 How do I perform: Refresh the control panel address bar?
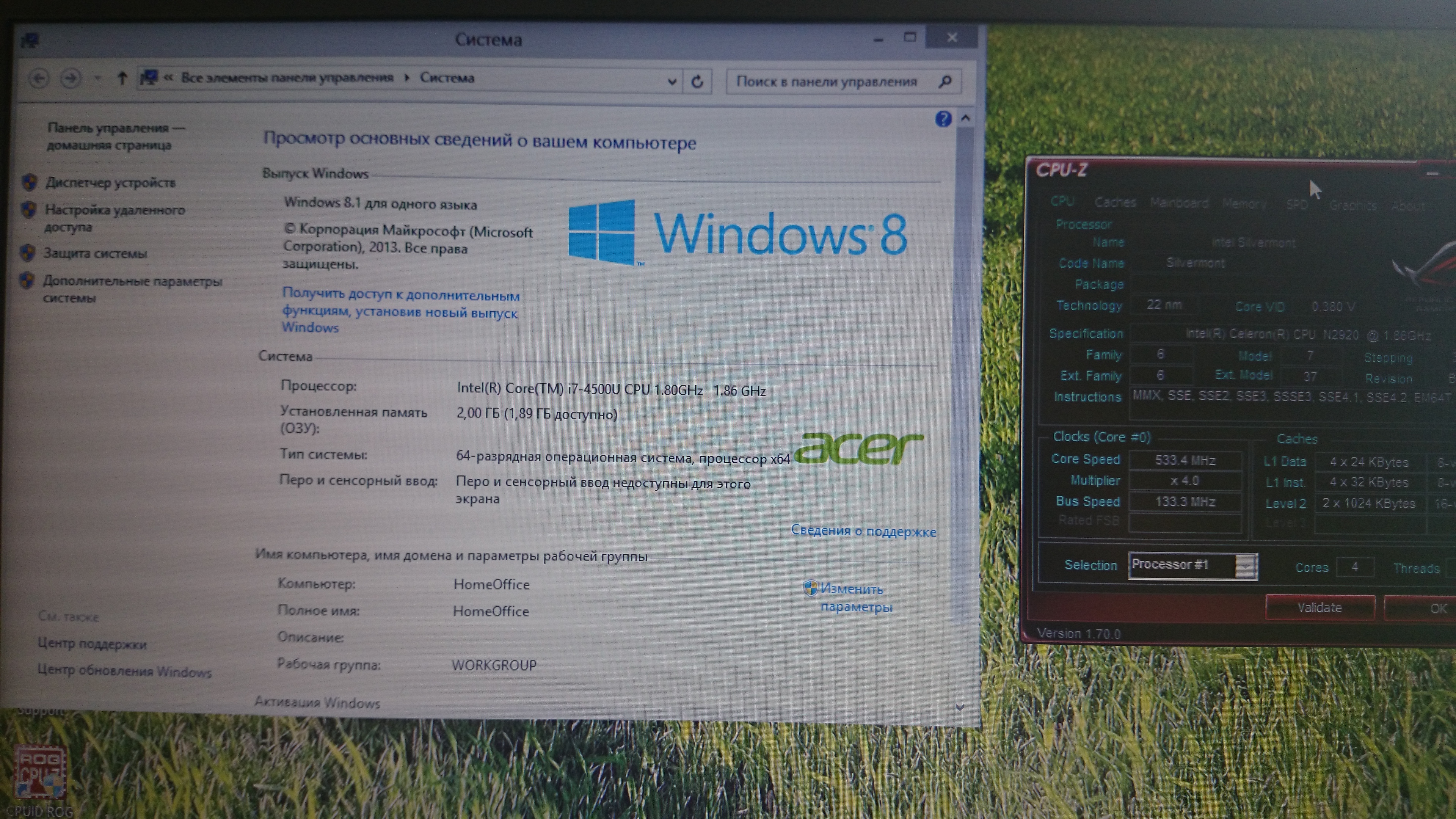[x=697, y=82]
